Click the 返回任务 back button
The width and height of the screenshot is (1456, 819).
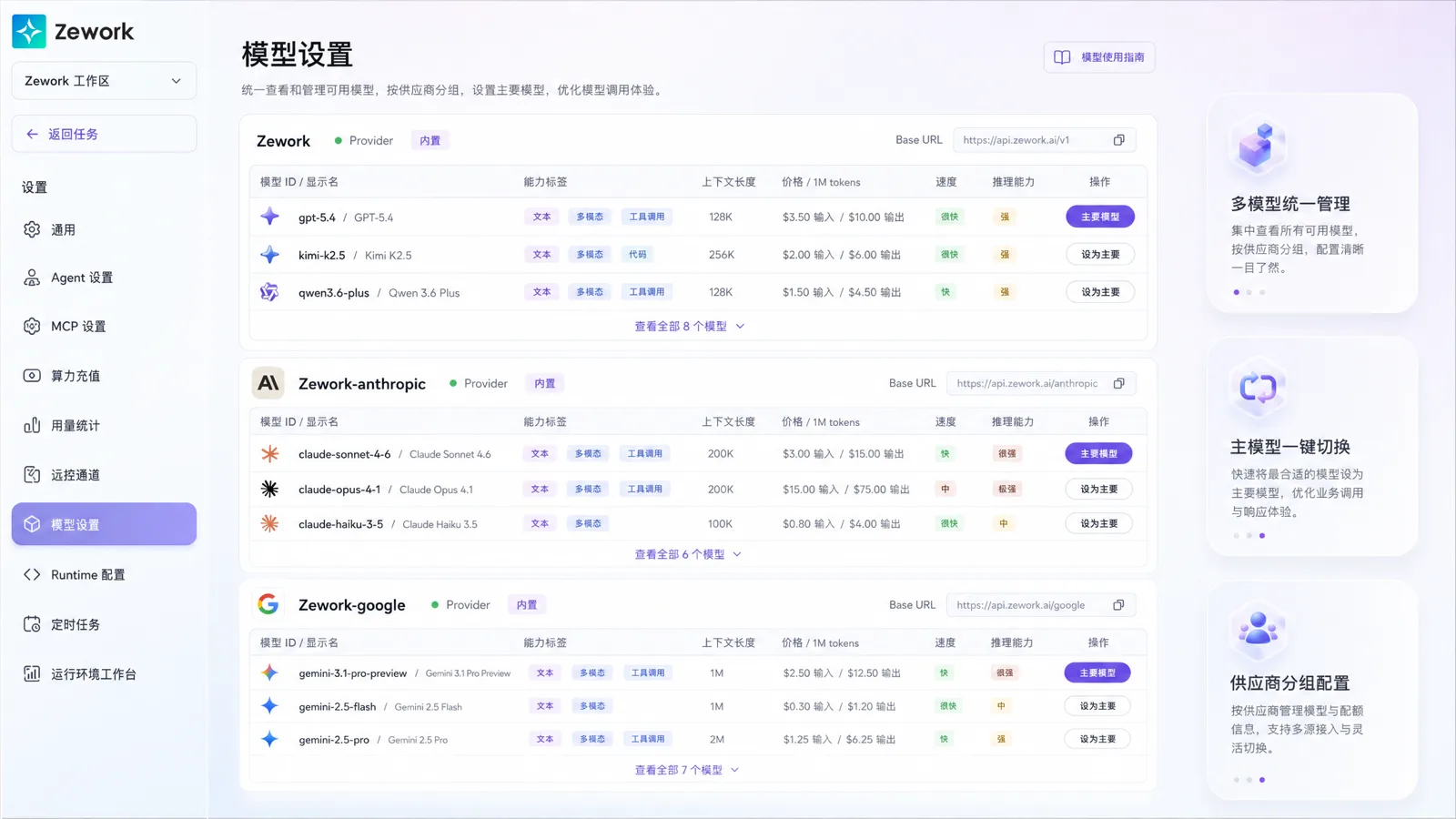pyautogui.click(x=104, y=134)
